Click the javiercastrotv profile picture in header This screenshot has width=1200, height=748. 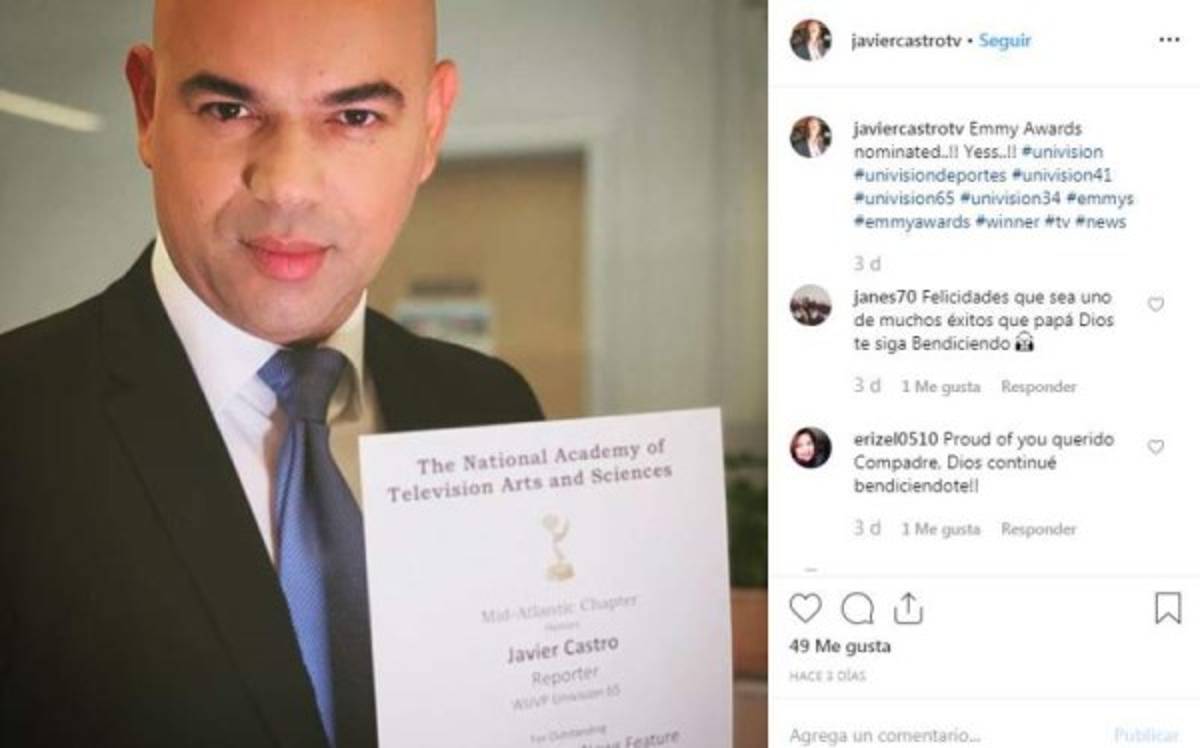point(810,40)
